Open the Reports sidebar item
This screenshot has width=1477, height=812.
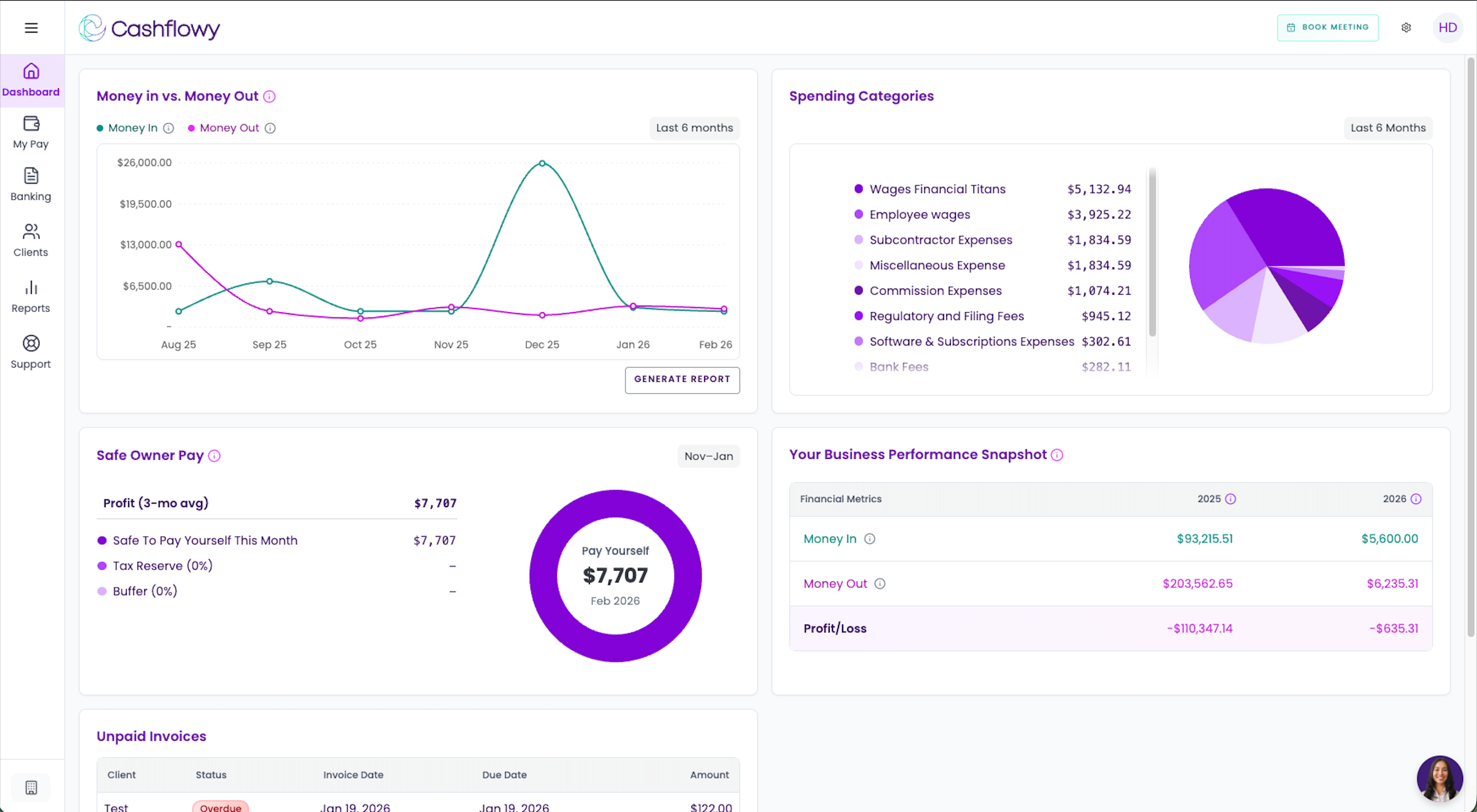click(x=31, y=296)
